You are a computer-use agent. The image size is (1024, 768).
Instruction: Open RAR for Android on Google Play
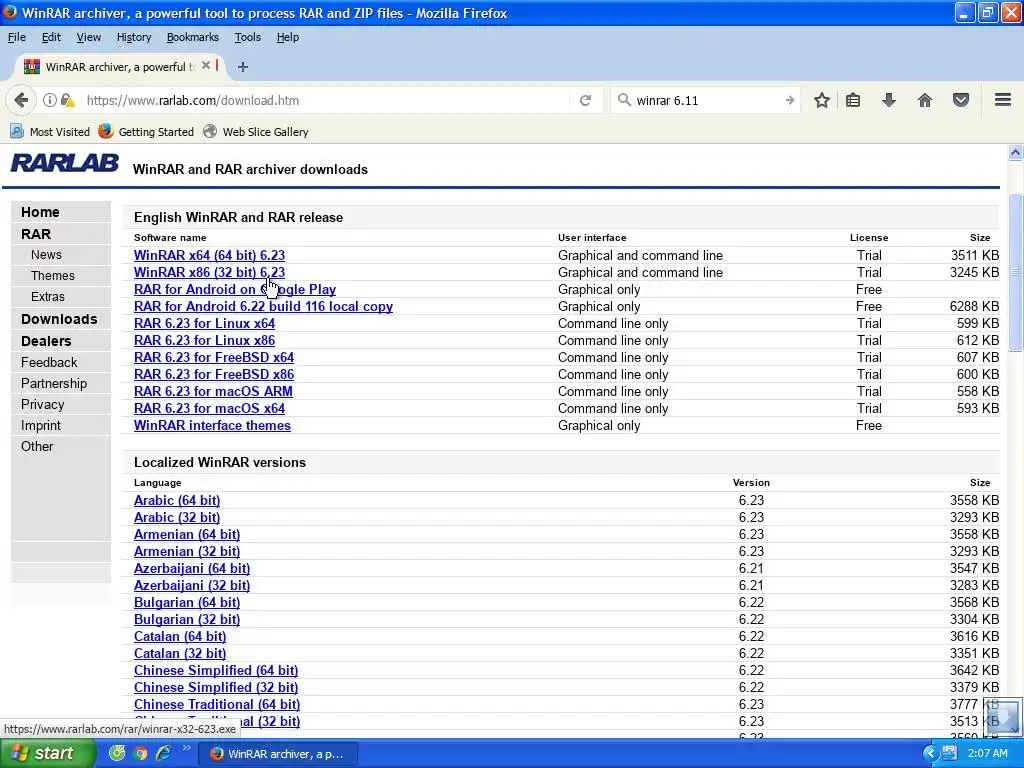(234, 289)
